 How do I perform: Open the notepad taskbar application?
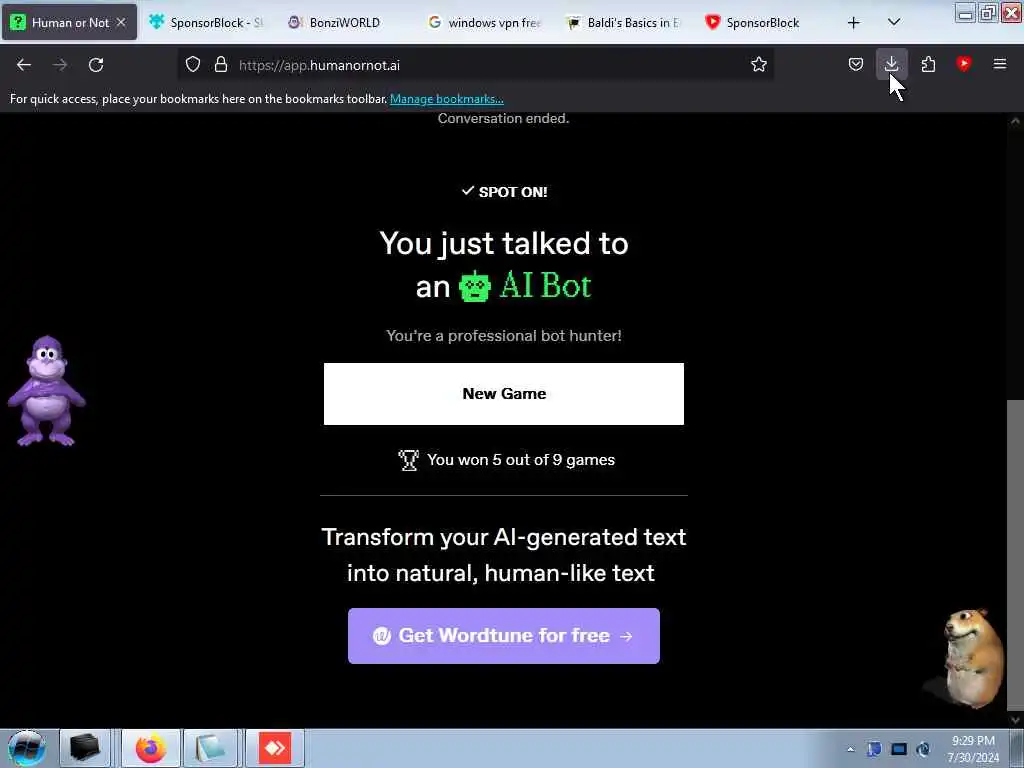(209, 748)
